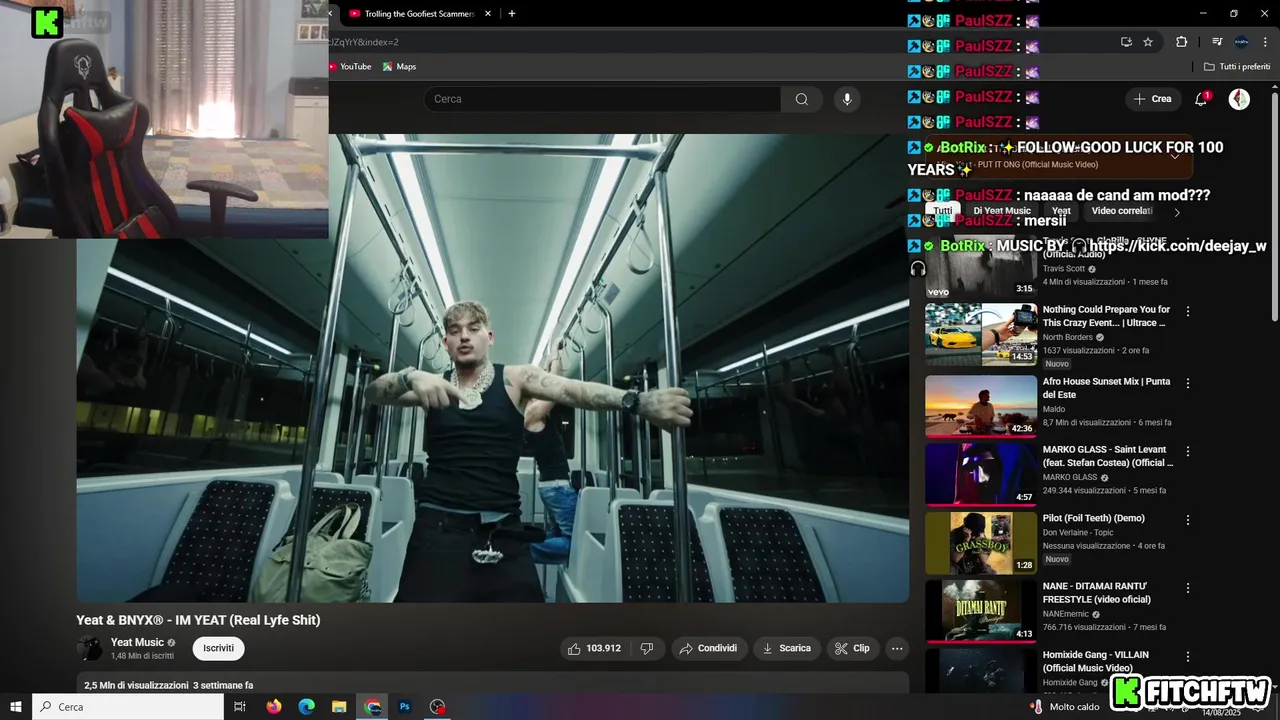Open Yeat Music channel avatar
The width and height of the screenshot is (1280, 720).
pos(89,648)
